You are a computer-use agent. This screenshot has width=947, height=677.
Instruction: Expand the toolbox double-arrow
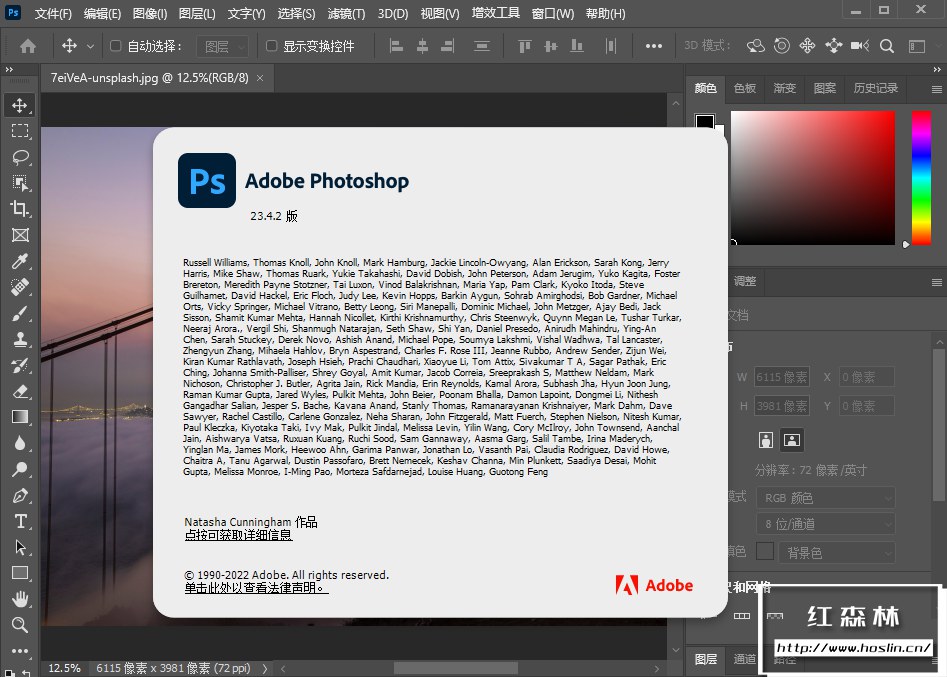[x=9, y=69]
